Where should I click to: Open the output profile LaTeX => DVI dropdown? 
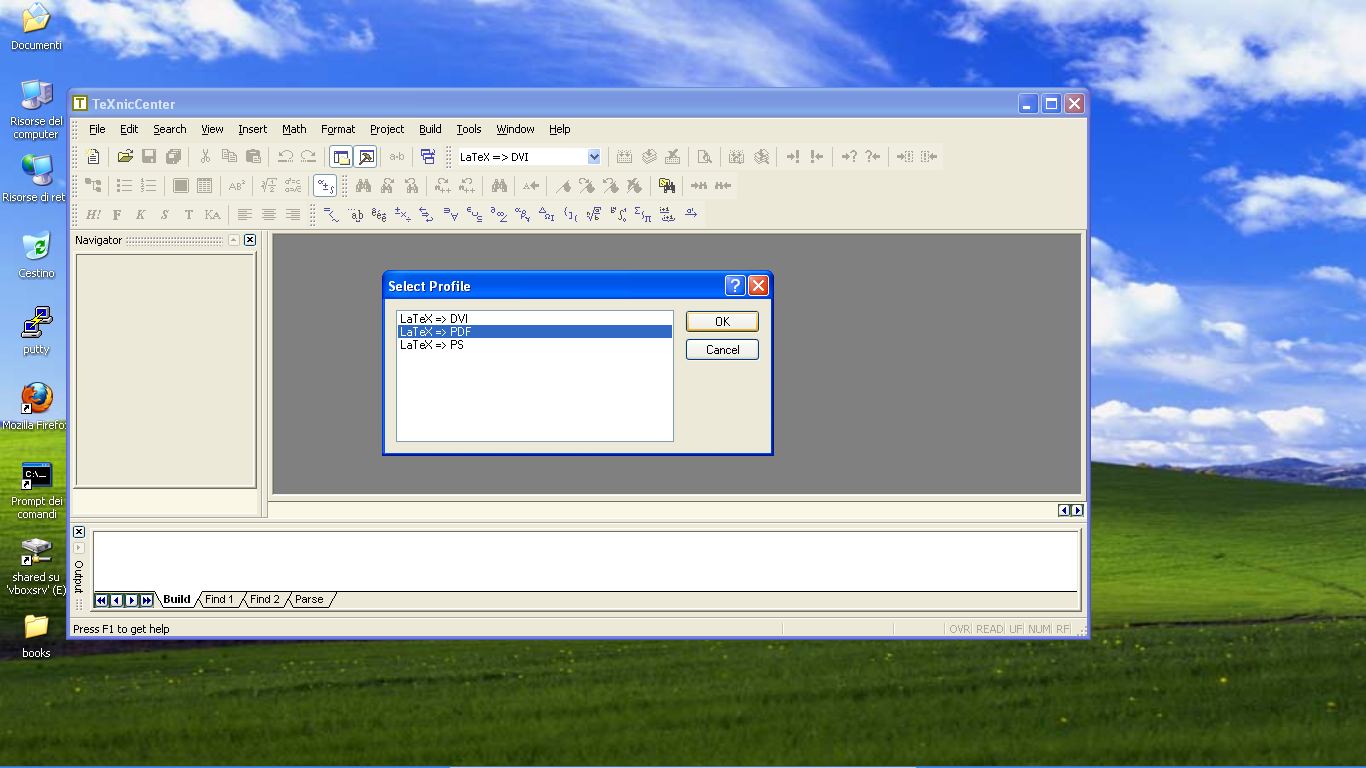pos(594,157)
